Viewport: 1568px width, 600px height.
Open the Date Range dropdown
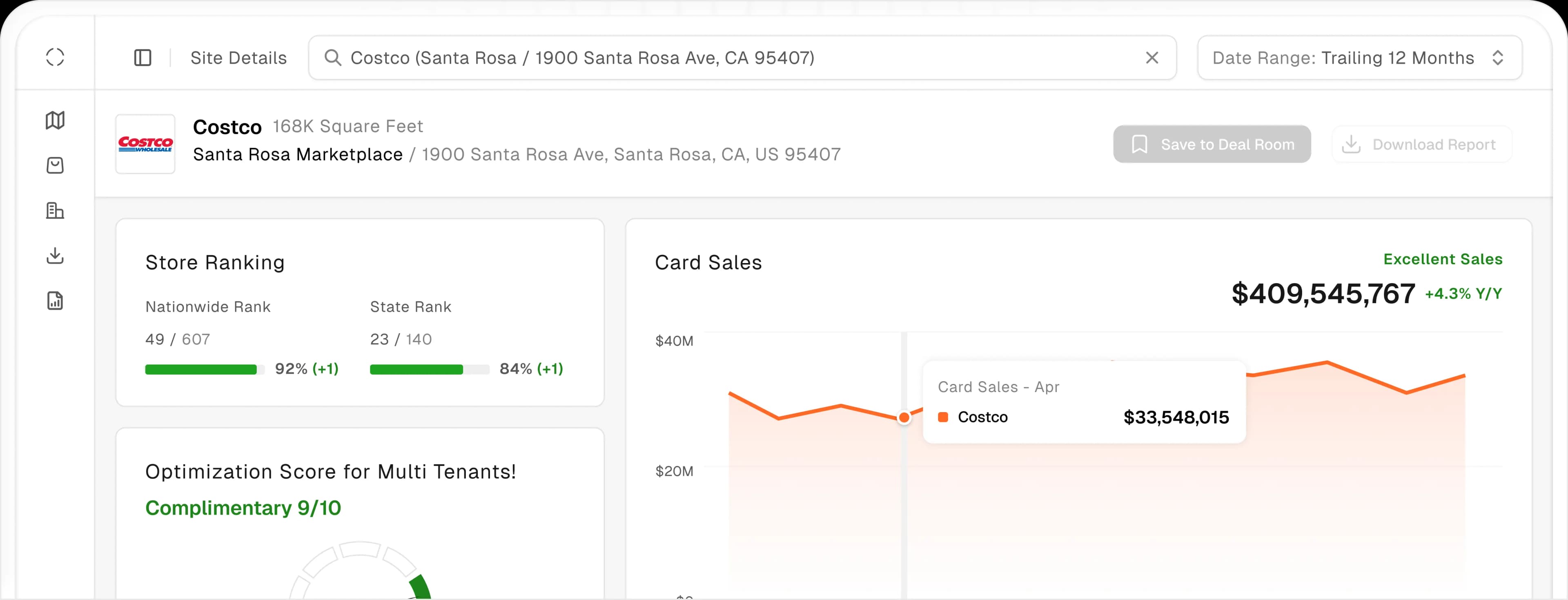tap(1359, 57)
